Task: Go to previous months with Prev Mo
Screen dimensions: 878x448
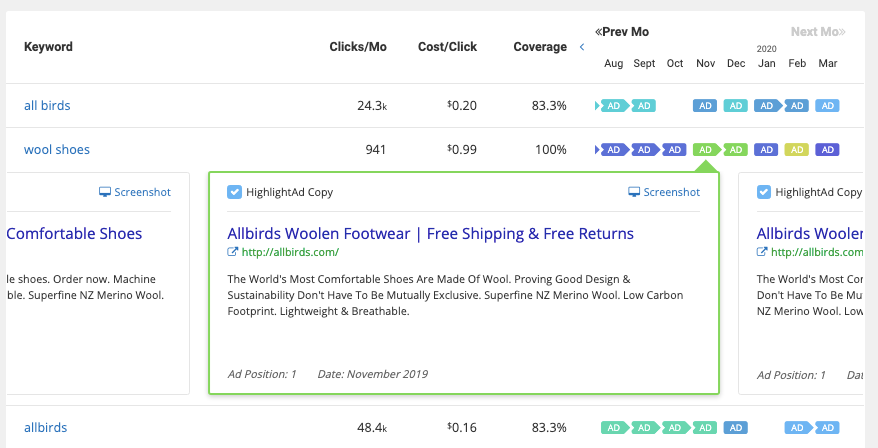Action: [622, 32]
